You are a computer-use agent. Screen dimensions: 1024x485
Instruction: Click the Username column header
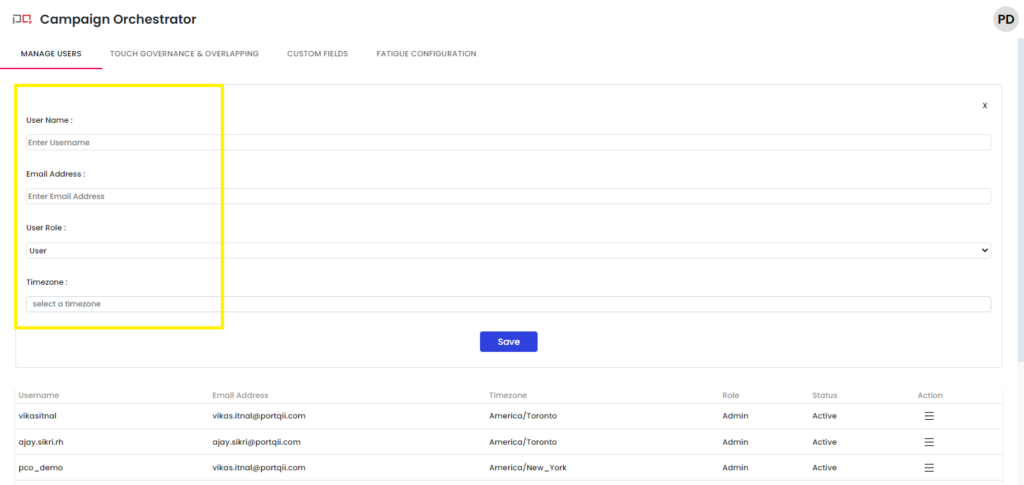click(x=39, y=395)
